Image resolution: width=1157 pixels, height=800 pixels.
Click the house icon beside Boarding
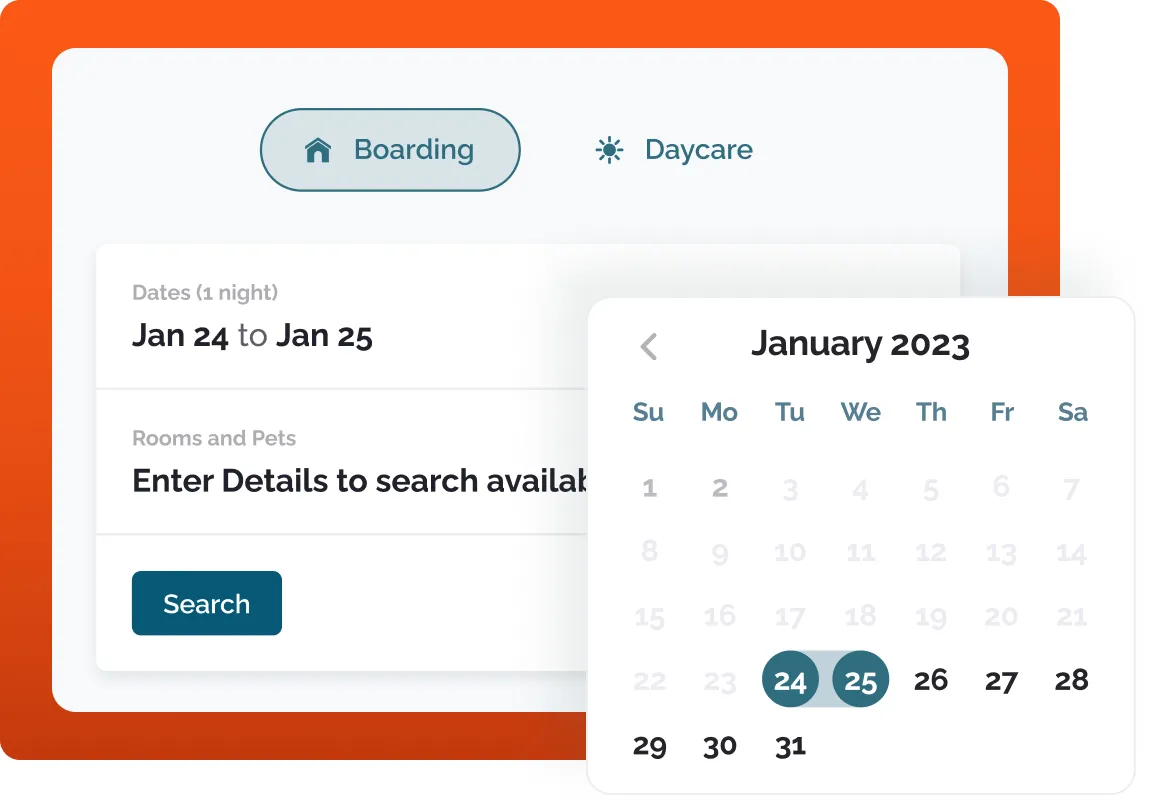click(x=318, y=148)
